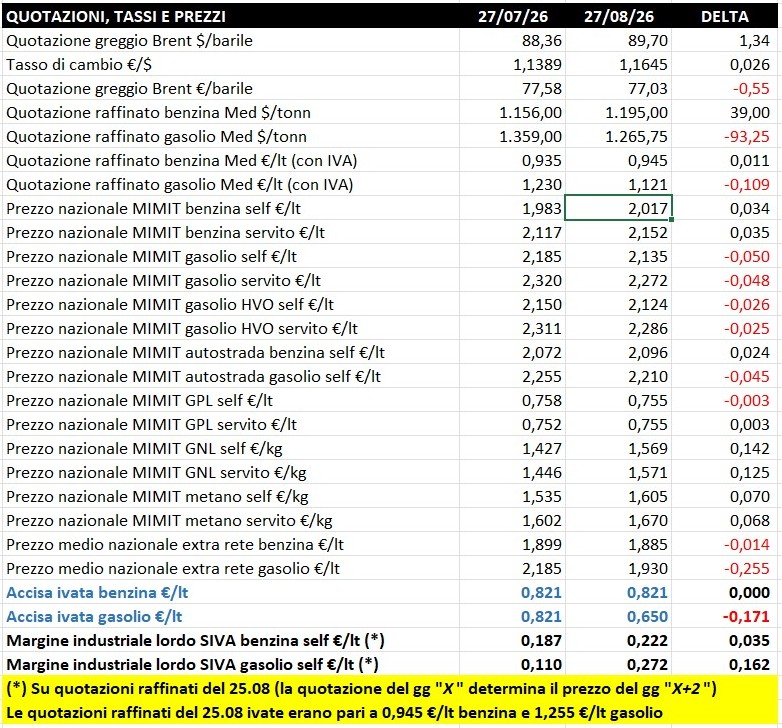Select extra rete gasolio delta -0,255

(x=725, y=568)
